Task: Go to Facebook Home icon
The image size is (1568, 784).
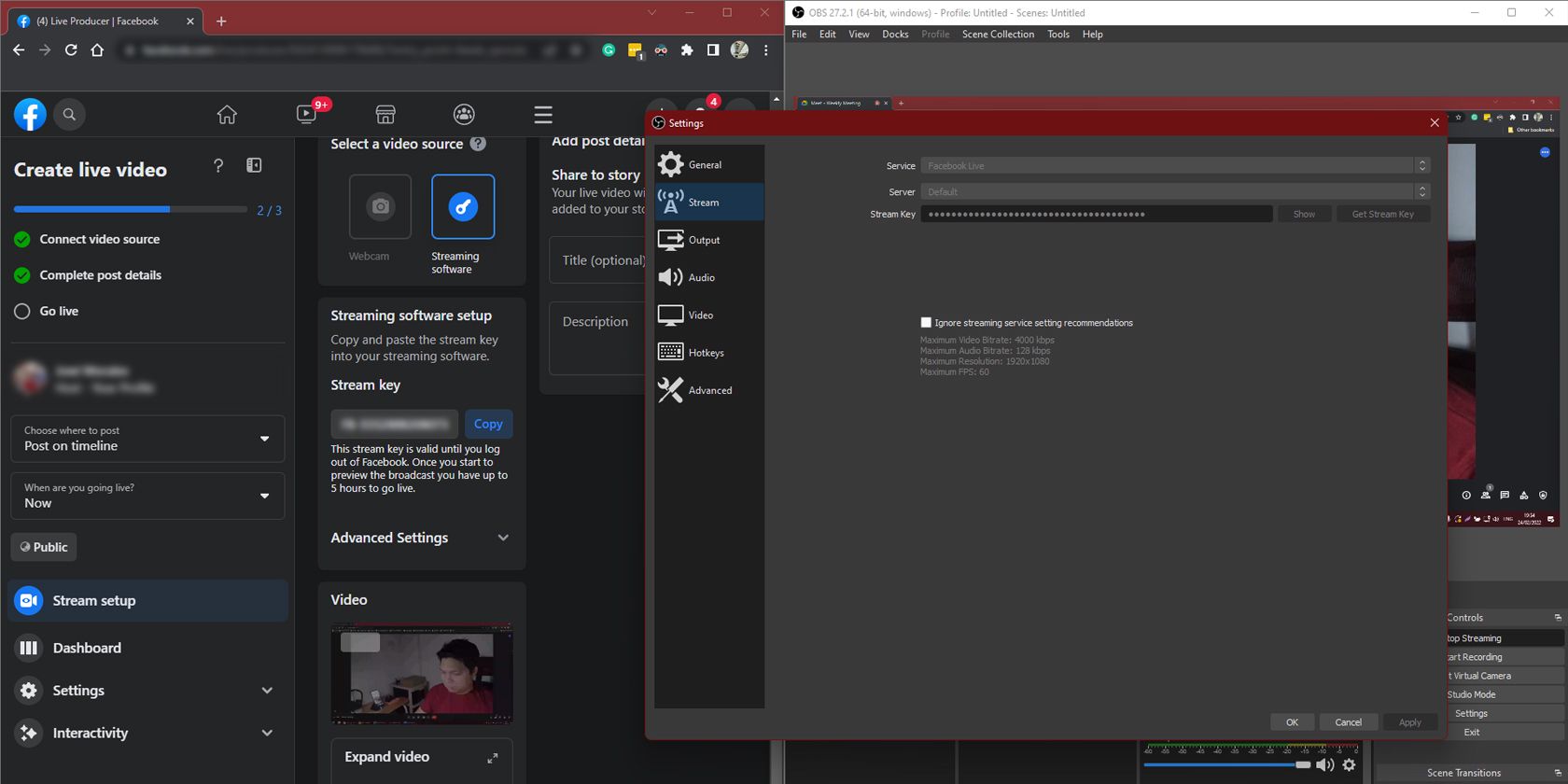Action: click(227, 115)
